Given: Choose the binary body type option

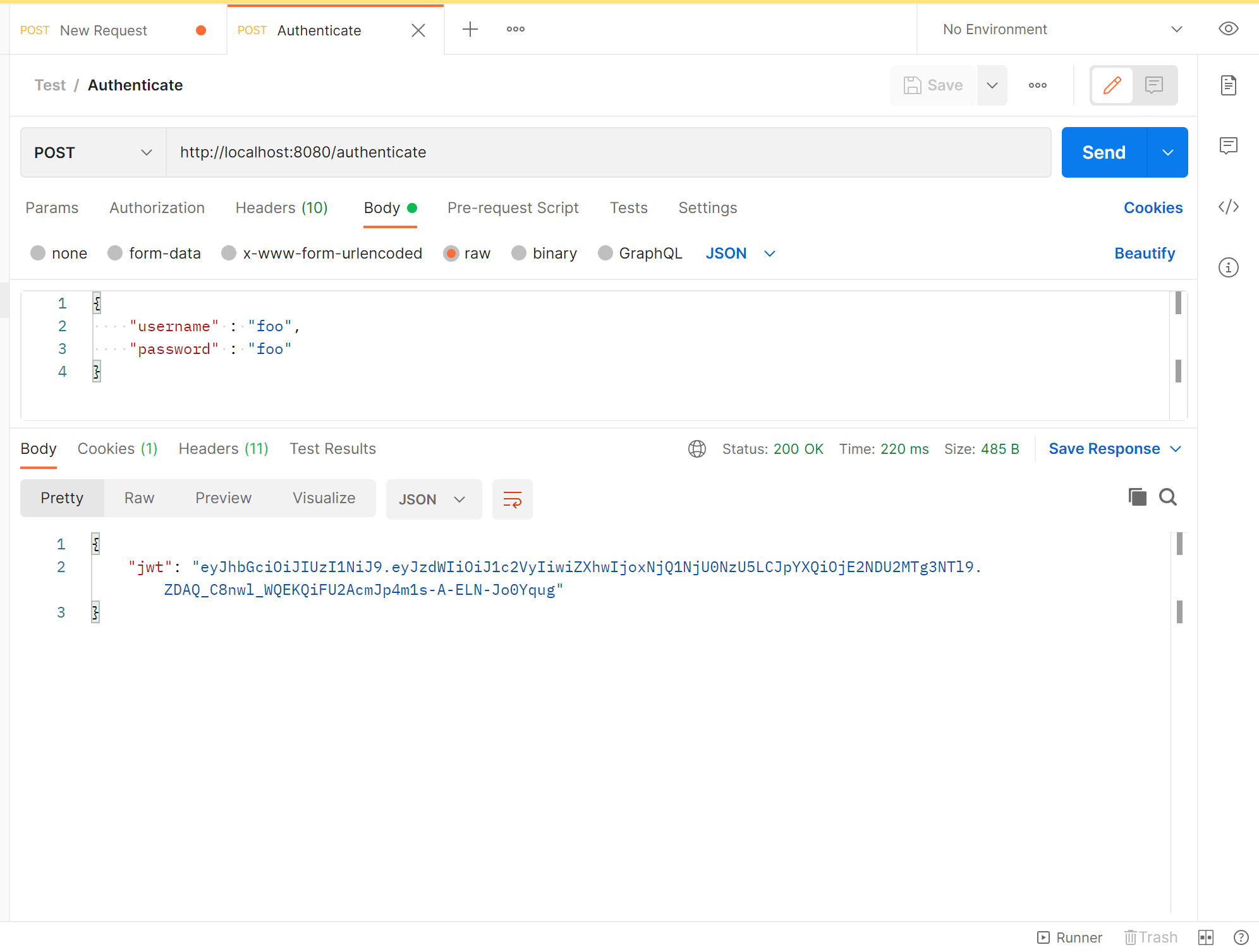Looking at the screenshot, I should (x=519, y=253).
